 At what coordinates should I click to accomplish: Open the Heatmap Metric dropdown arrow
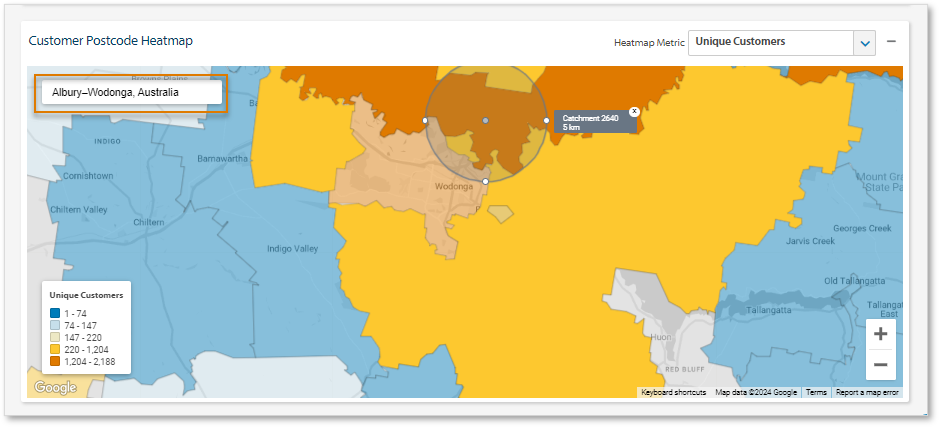point(864,43)
